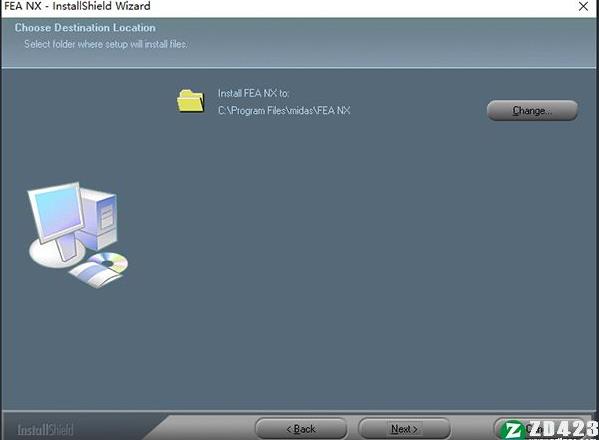Image resolution: width=599 pixels, height=440 pixels.
Task: Click the computer monitor in the illustration
Action: [x=57, y=212]
